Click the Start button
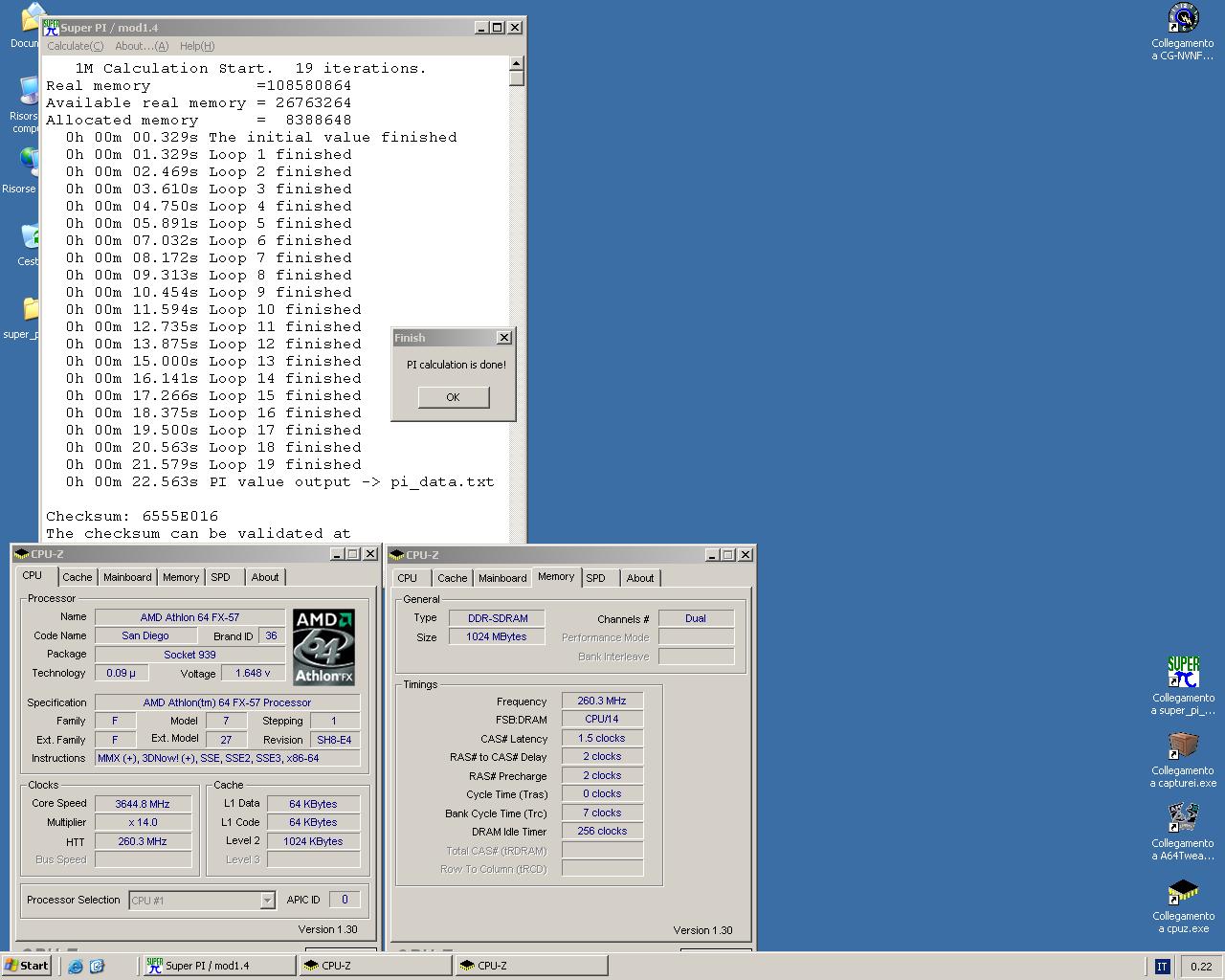The width and height of the screenshot is (1225, 980). (27, 966)
